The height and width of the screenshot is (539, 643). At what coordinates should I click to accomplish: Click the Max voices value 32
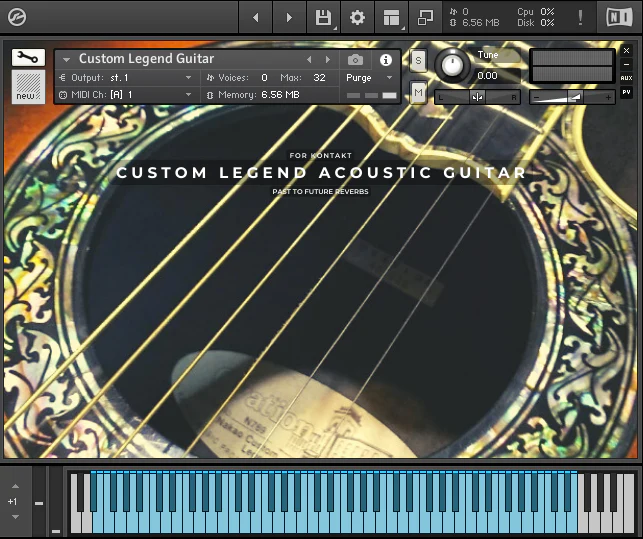tap(319, 78)
